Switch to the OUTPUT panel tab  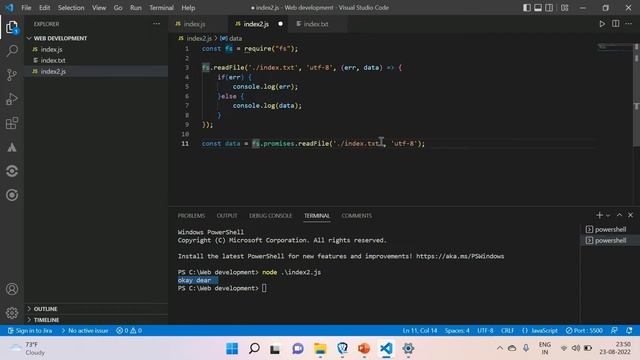point(227,216)
